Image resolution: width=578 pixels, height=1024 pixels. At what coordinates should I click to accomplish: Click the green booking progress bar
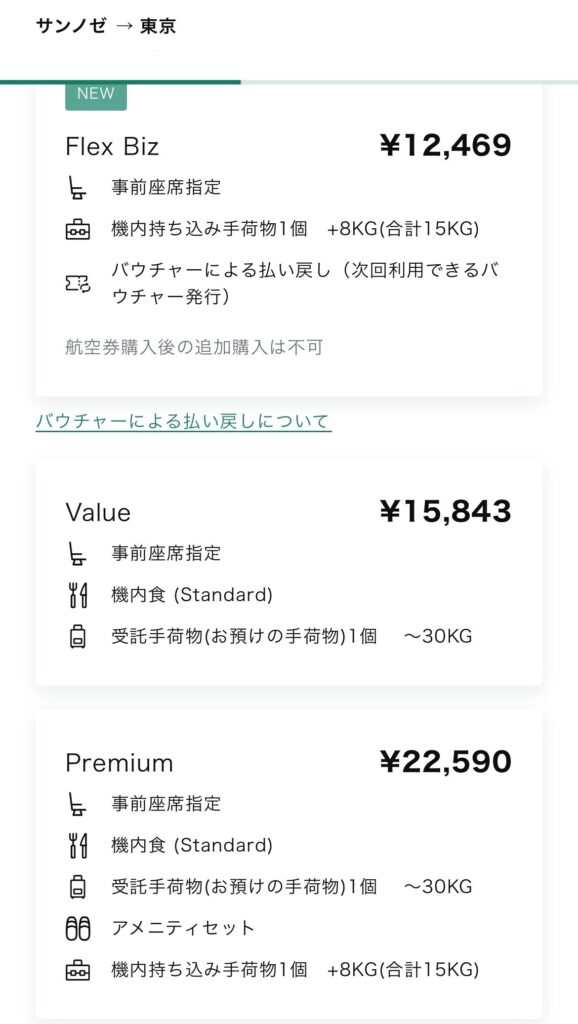[x=120, y=82]
